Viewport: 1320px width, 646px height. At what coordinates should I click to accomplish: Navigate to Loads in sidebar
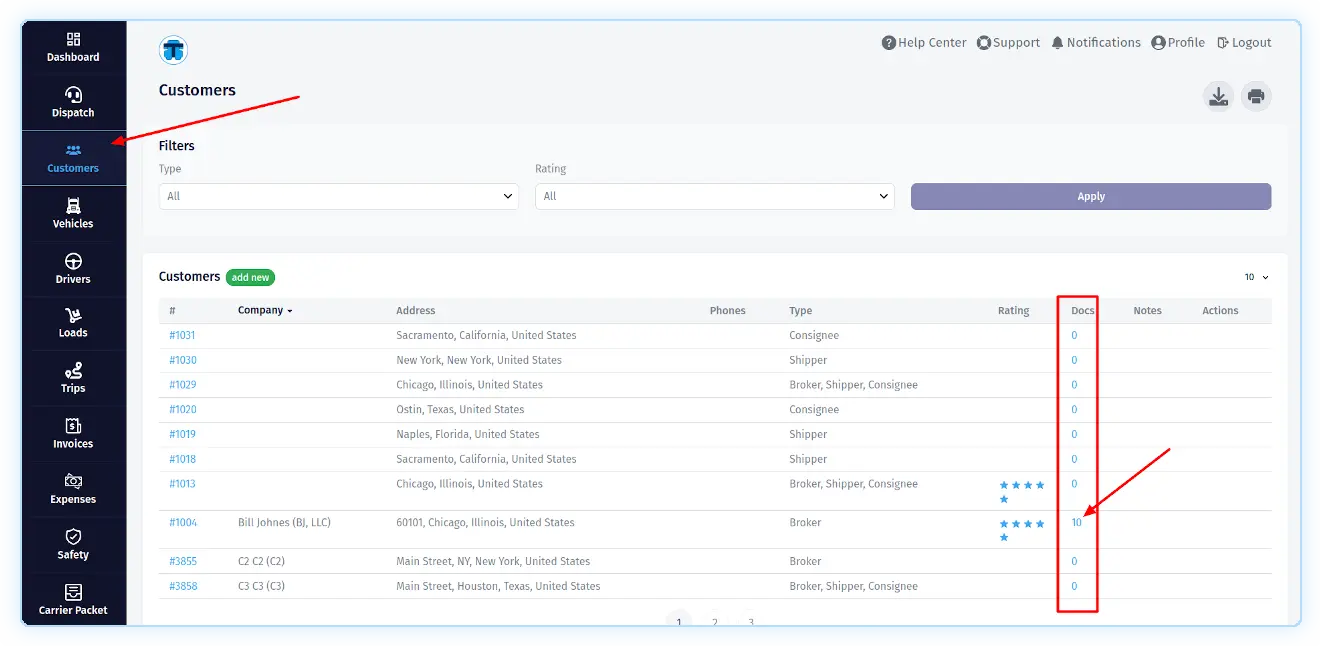tap(73, 323)
